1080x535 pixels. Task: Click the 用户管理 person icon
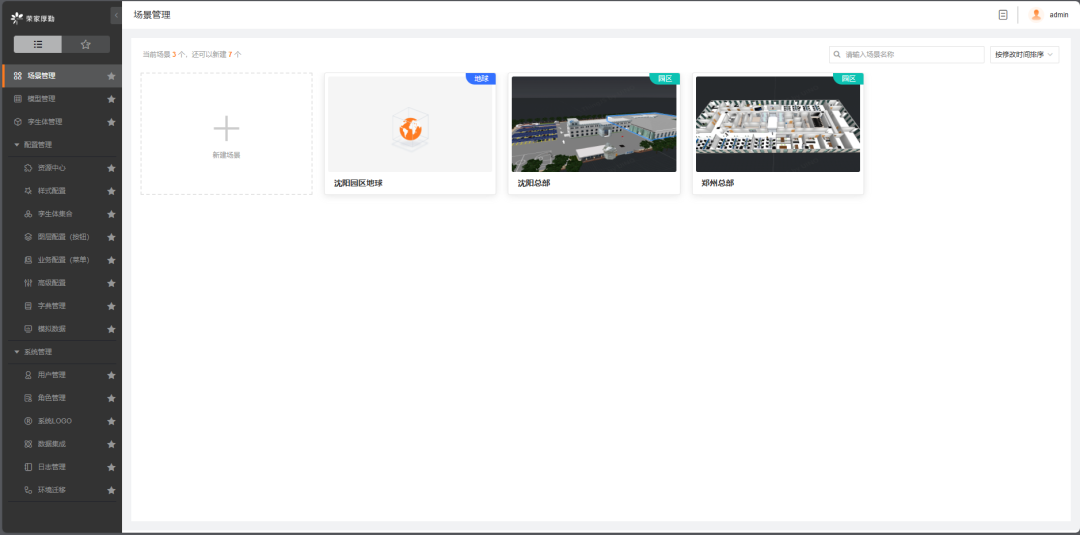pos(28,375)
